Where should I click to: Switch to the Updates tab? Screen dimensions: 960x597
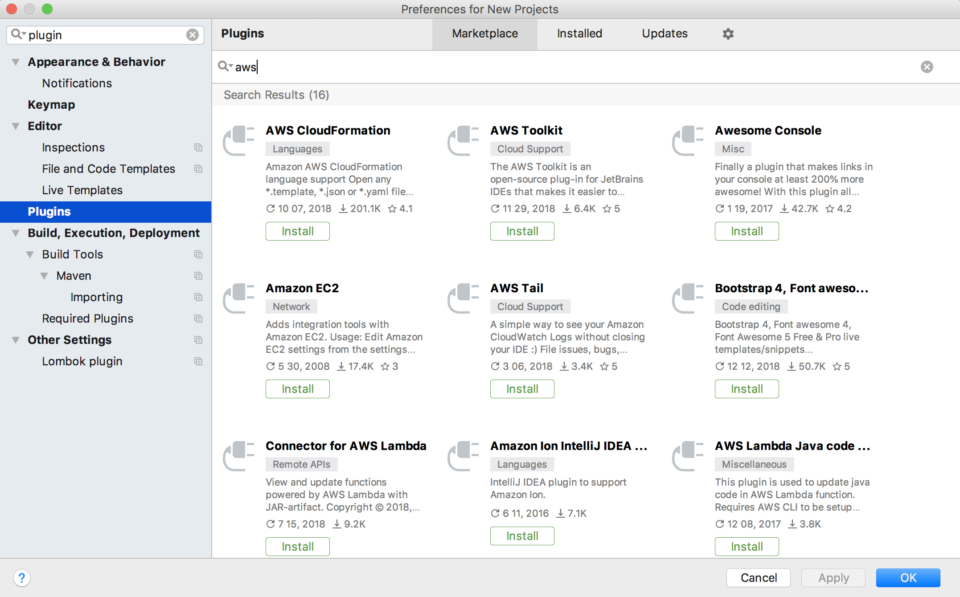[664, 34]
